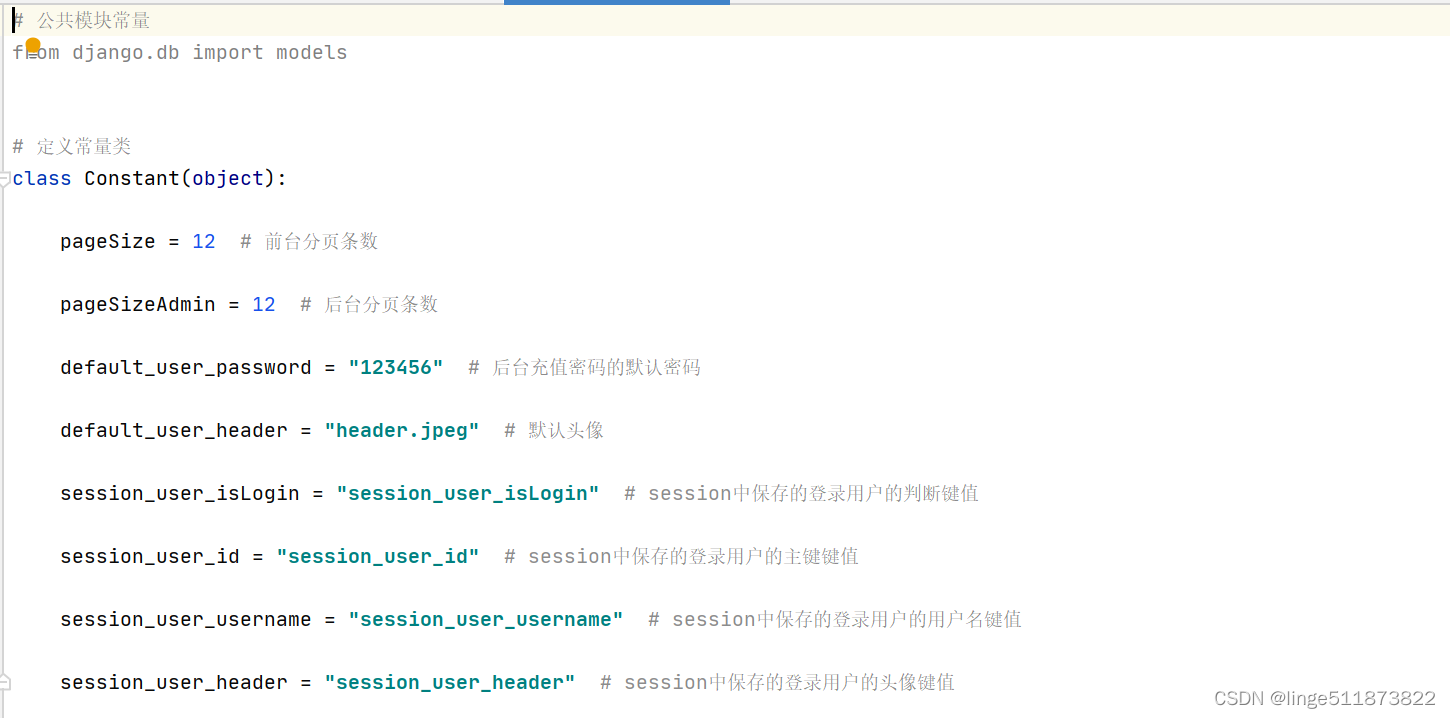Click the 'default_user_header' variable name
Image resolution: width=1450 pixels, height=718 pixels.
(174, 431)
